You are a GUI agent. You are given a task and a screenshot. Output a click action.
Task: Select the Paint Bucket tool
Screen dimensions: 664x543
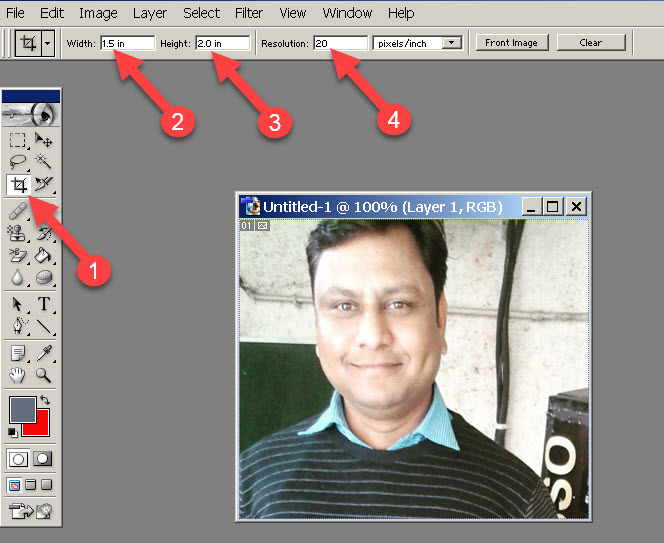(x=43, y=255)
